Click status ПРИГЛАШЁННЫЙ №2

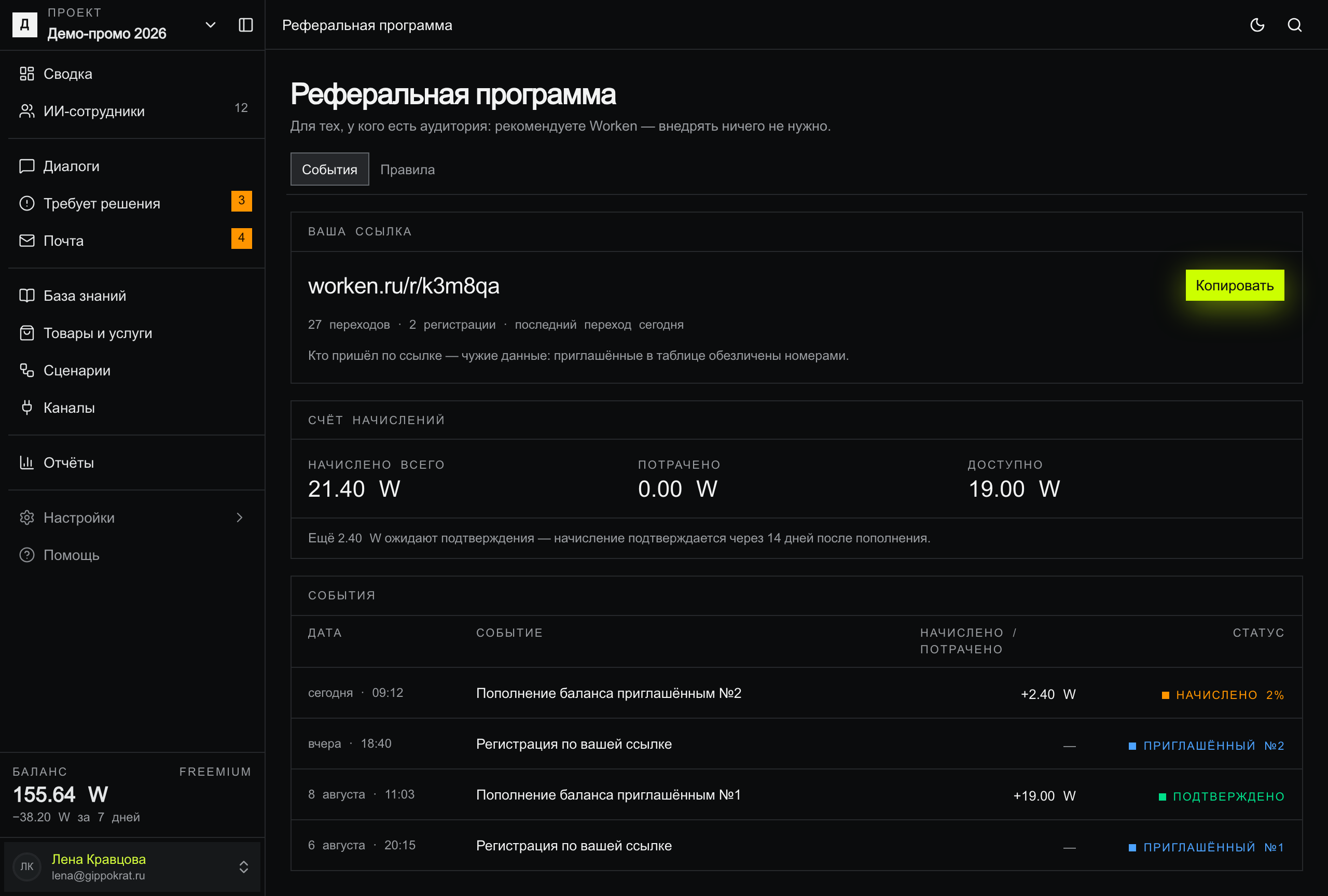[x=1207, y=746]
